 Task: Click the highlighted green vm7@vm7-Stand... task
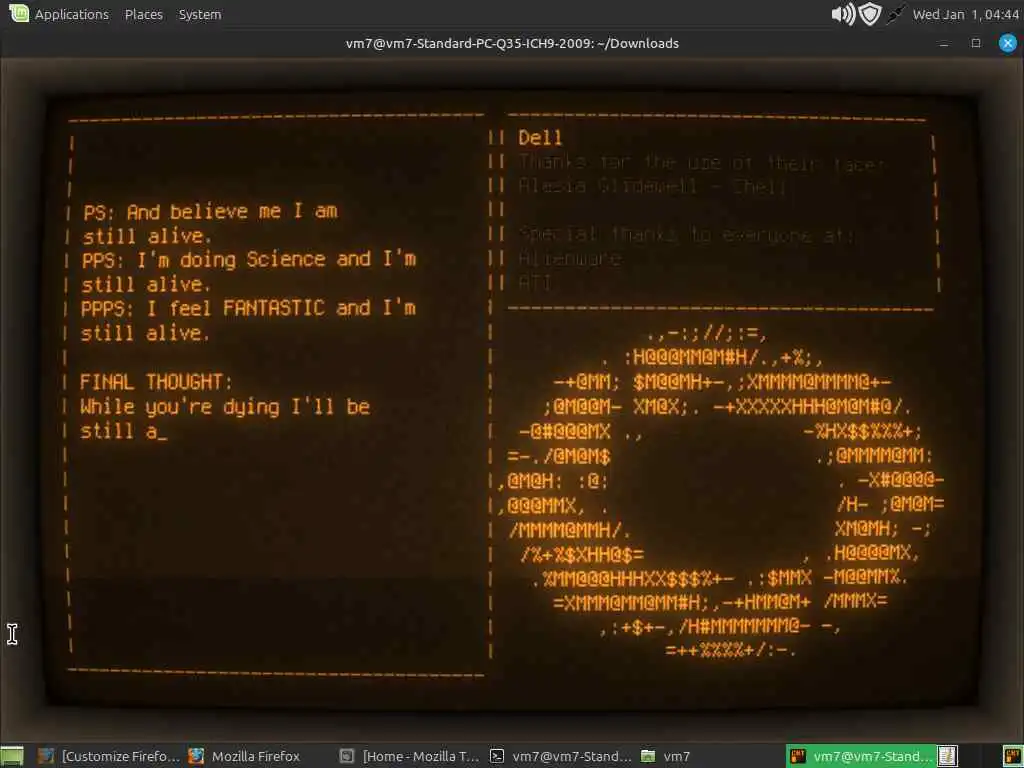click(x=862, y=756)
